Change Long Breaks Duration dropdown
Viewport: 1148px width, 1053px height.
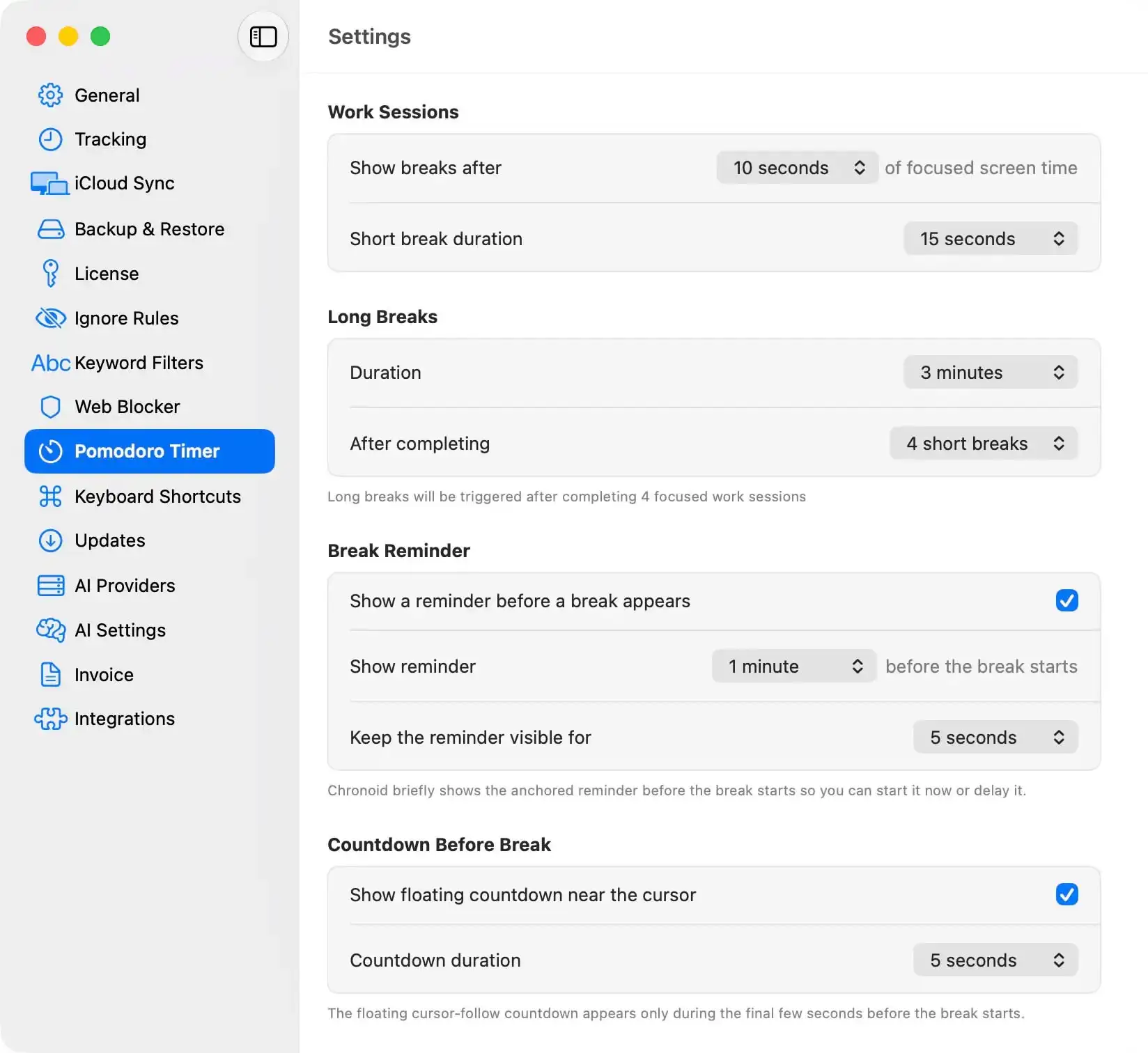[991, 373]
